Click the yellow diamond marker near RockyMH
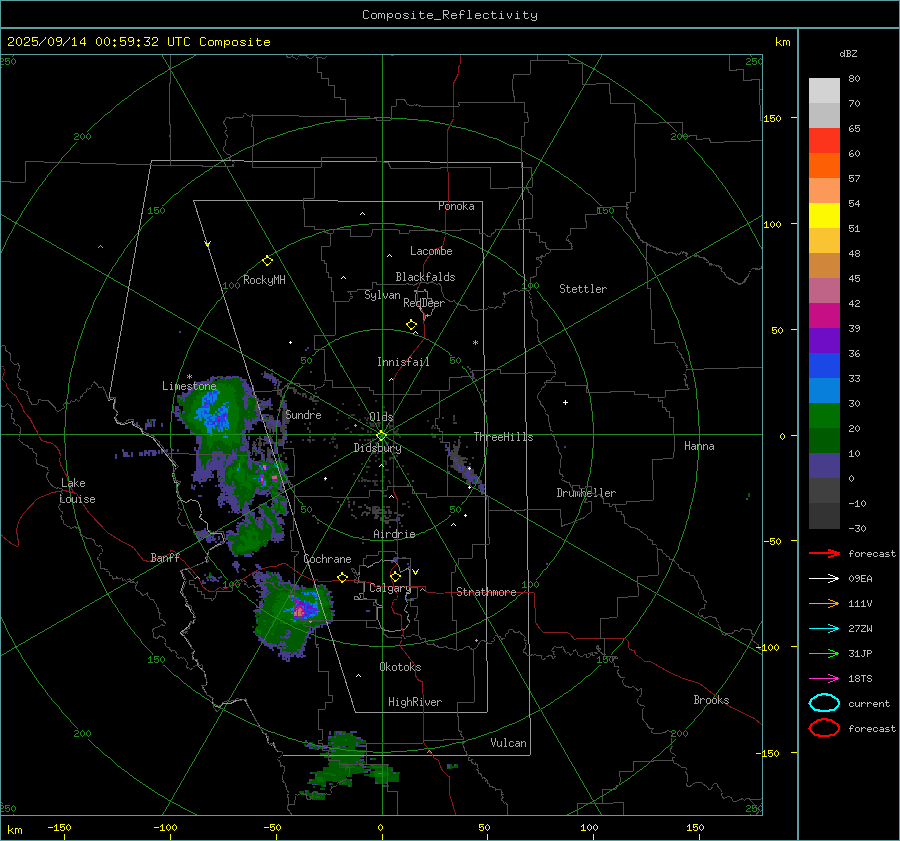This screenshot has height=841, width=900. [x=267, y=261]
